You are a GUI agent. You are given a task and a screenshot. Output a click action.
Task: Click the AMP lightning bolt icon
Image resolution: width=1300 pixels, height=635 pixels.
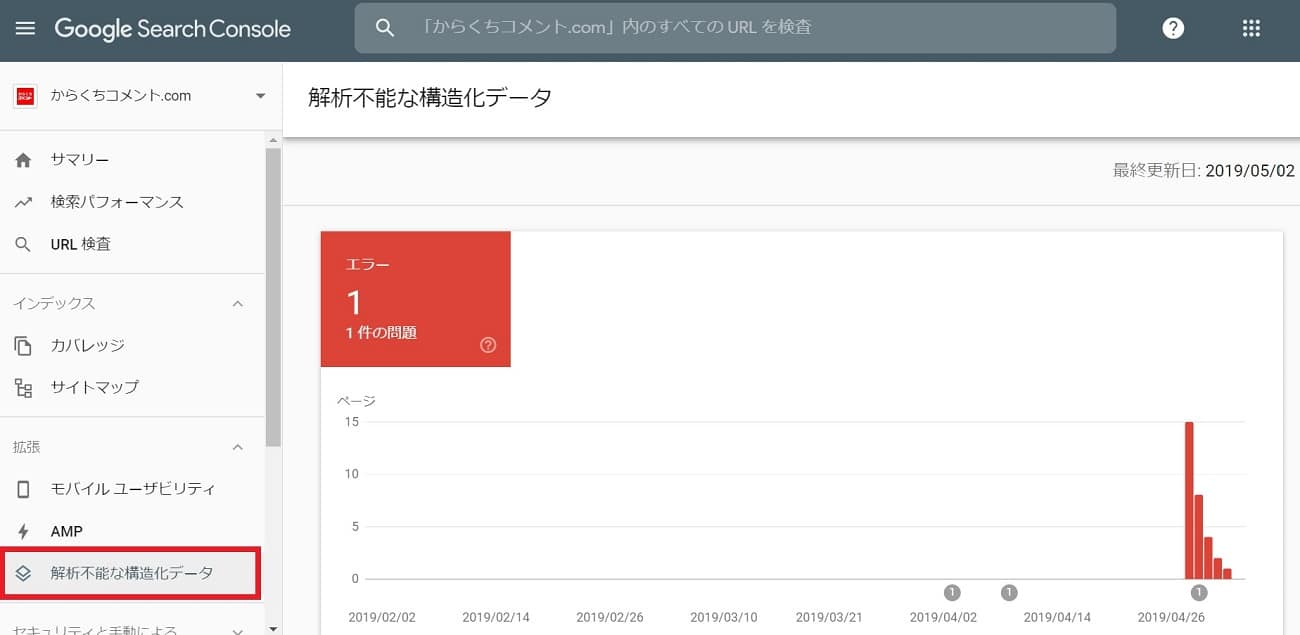pos(24,532)
